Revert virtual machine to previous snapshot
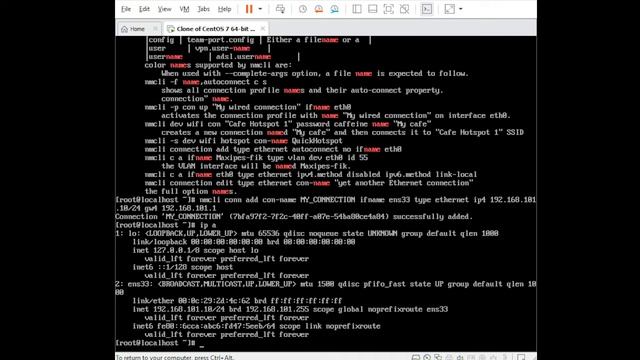640x360 pixels. click(x=318, y=9)
